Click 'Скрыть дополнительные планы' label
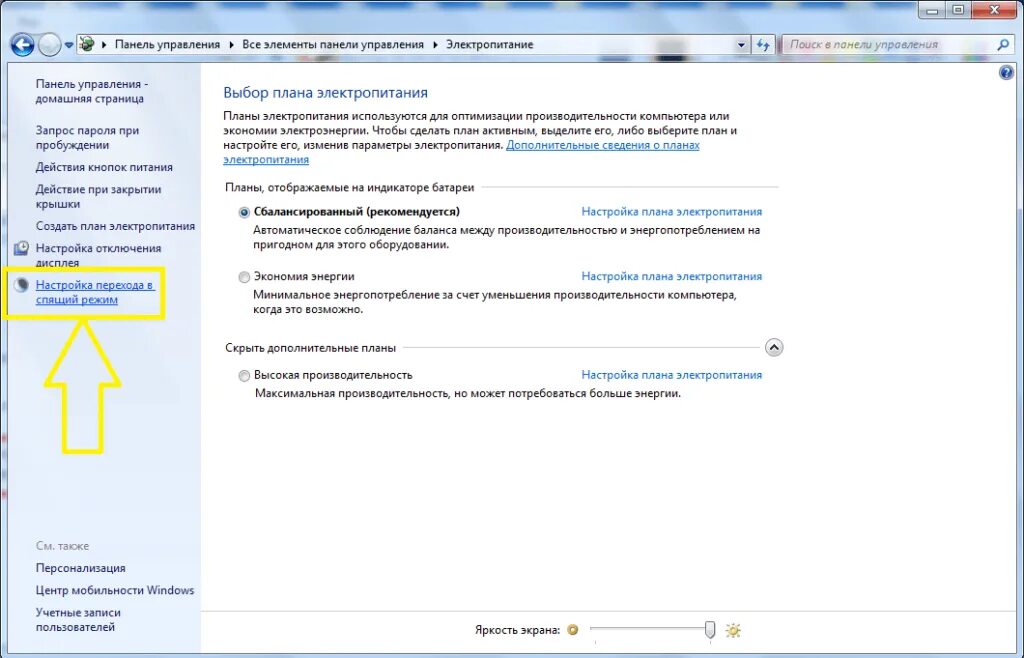The width and height of the screenshot is (1024, 658). tap(310, 348)
